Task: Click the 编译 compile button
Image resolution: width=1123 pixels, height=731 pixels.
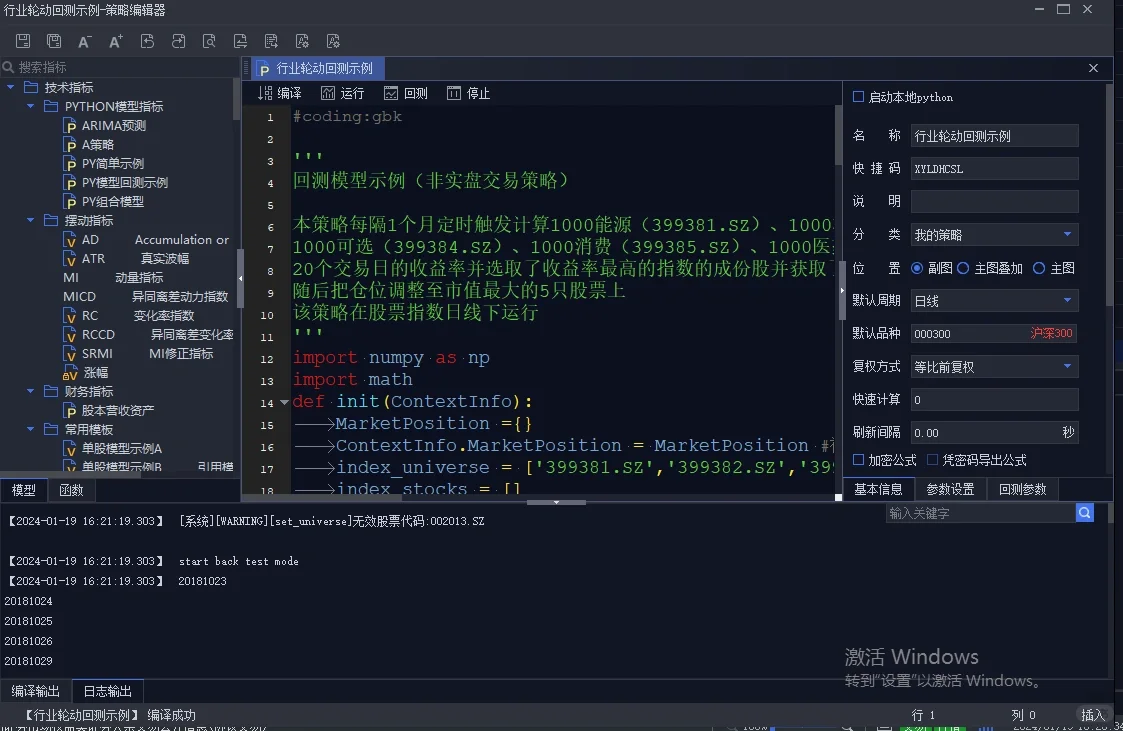Action: click(280, 93)
